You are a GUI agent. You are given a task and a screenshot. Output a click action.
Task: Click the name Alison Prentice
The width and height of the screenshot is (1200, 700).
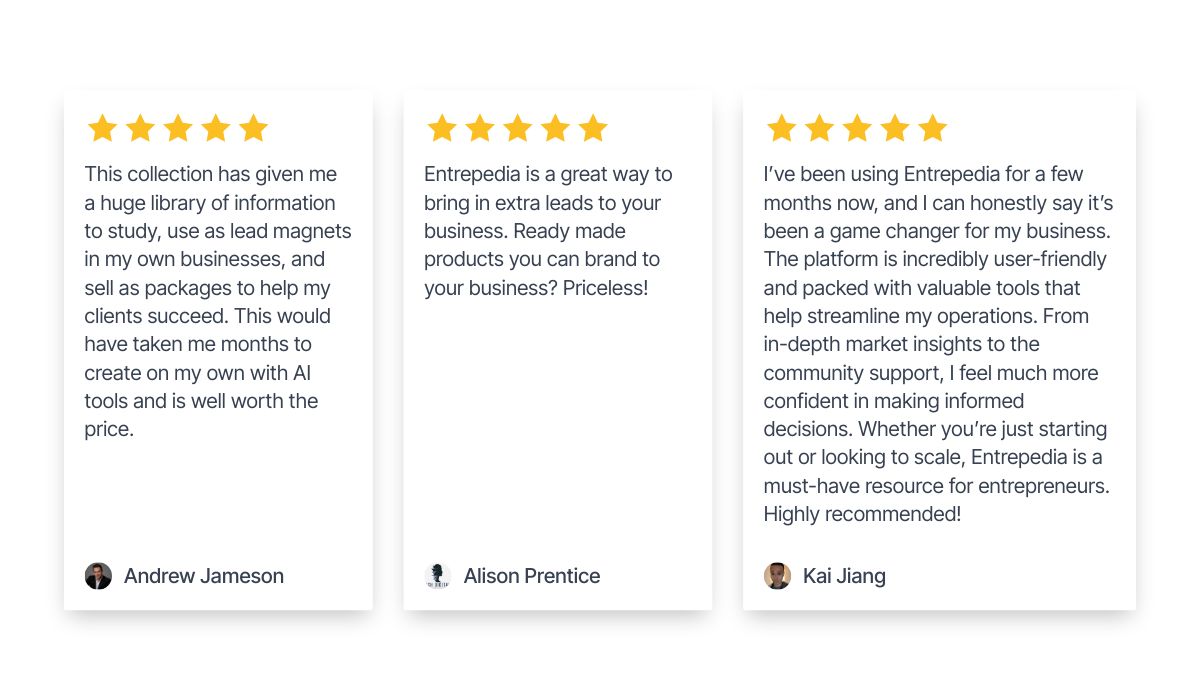pyautogui.click(x=532, y=576)
